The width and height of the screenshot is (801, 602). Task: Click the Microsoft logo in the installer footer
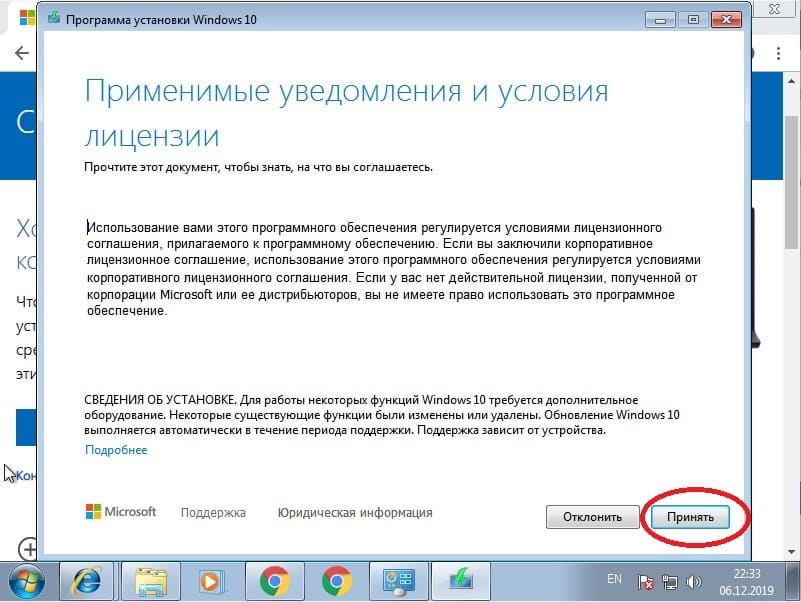[121, 512]
